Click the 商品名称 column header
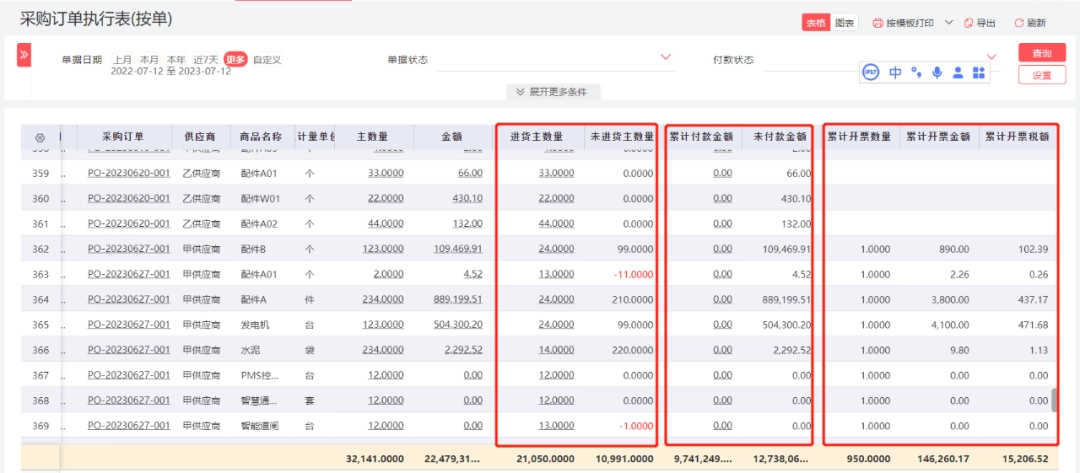Viewport: 1080px width, 473px height. 260,136
